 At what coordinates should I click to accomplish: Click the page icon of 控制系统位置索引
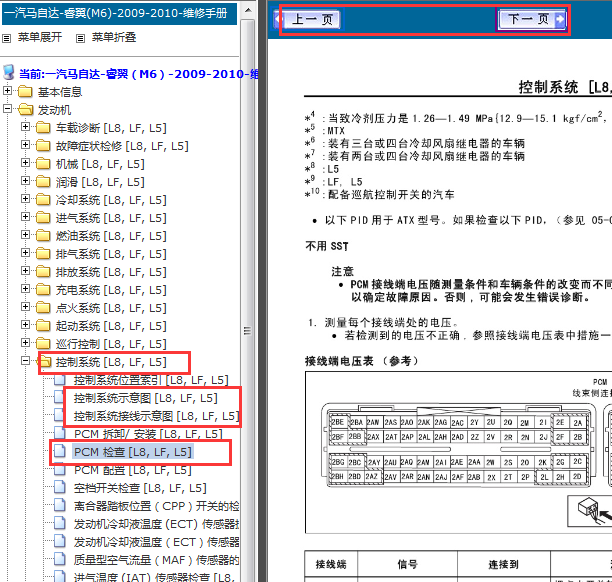(59, 379)
